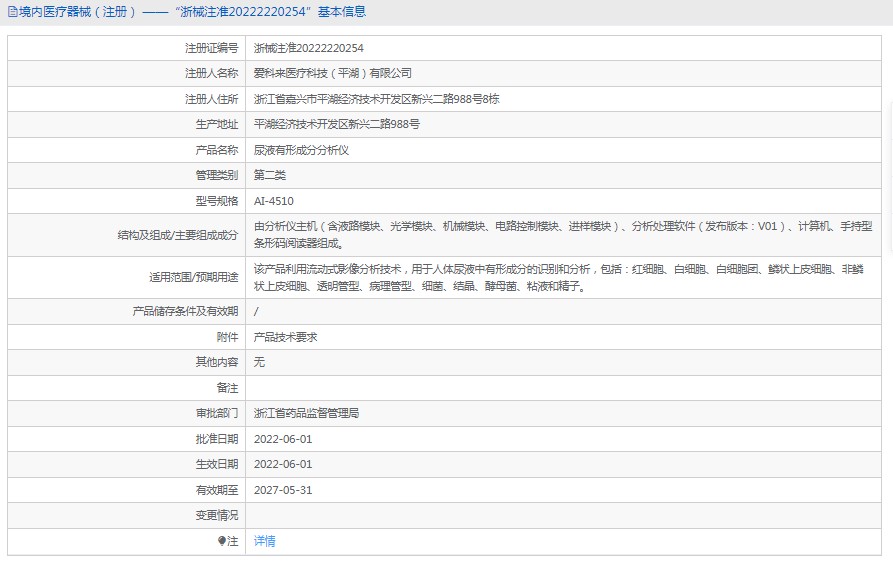The width and height of the screenshot is (893, 563).
Task: Click the 注册证编号 row label
Action: point(211,48)
